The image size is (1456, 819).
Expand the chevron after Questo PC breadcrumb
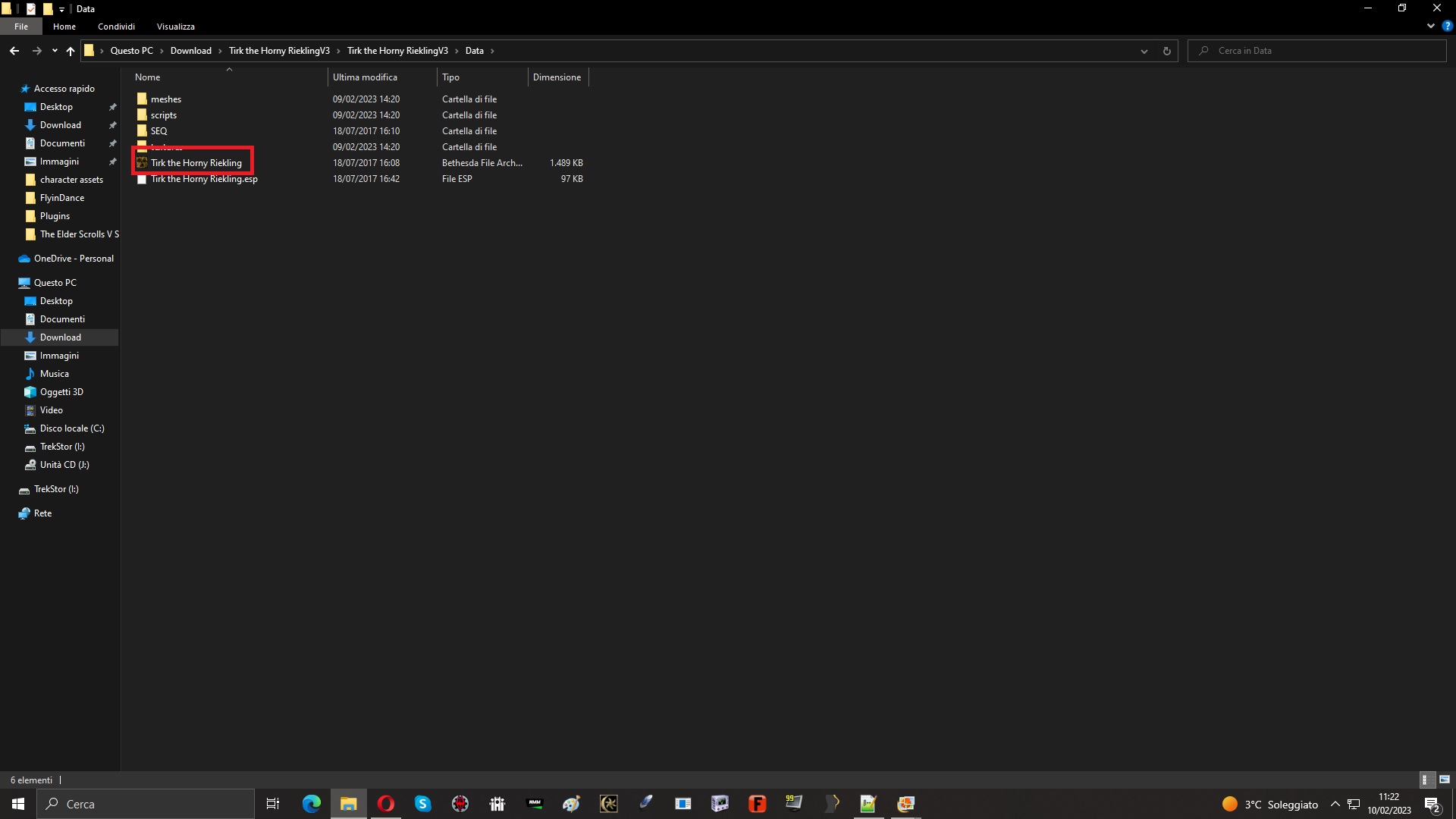point(162,51)
